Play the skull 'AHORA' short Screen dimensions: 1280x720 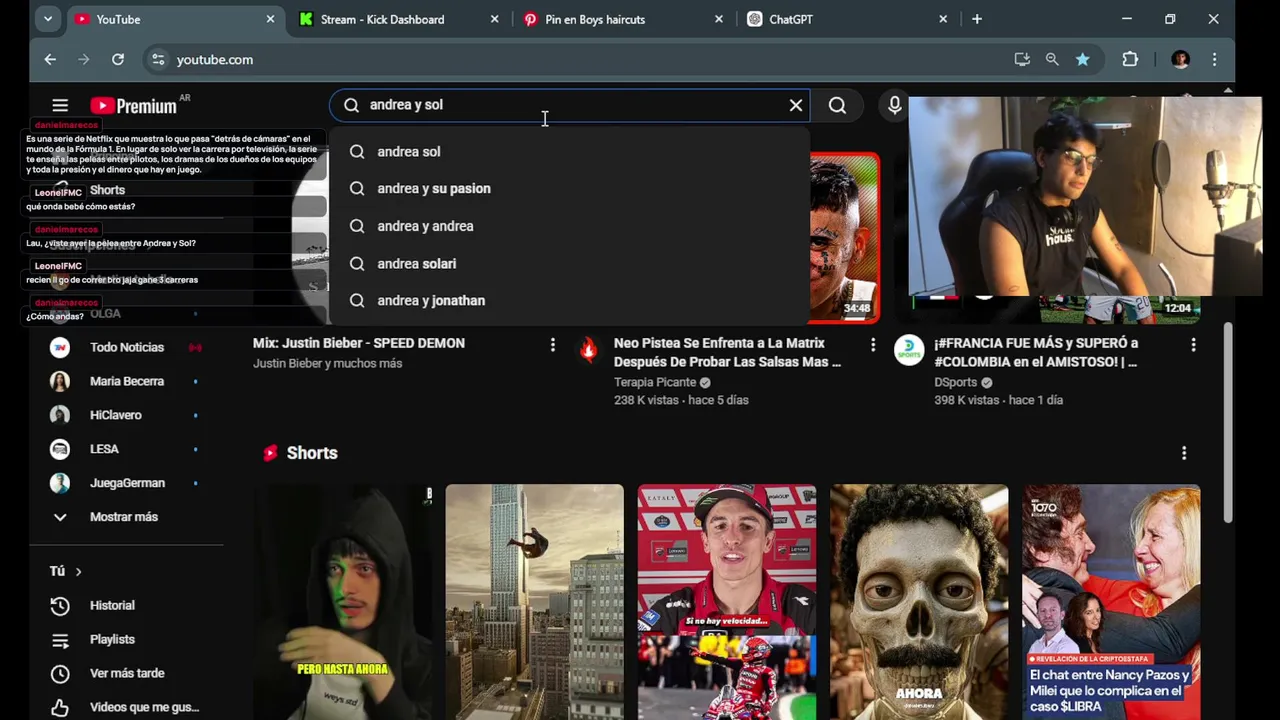[919, 602]
